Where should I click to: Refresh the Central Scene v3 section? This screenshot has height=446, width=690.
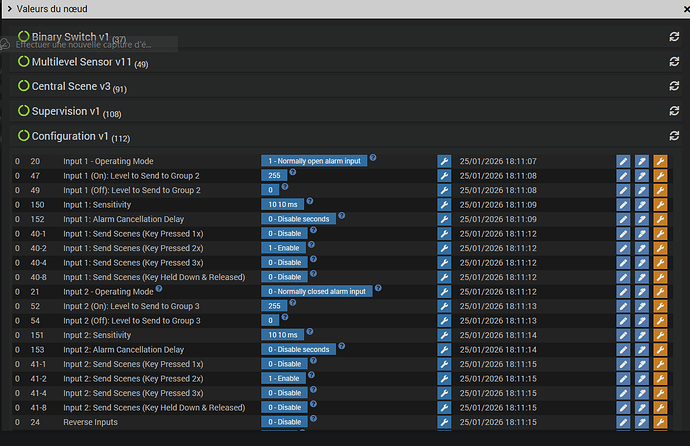point(675,87)
